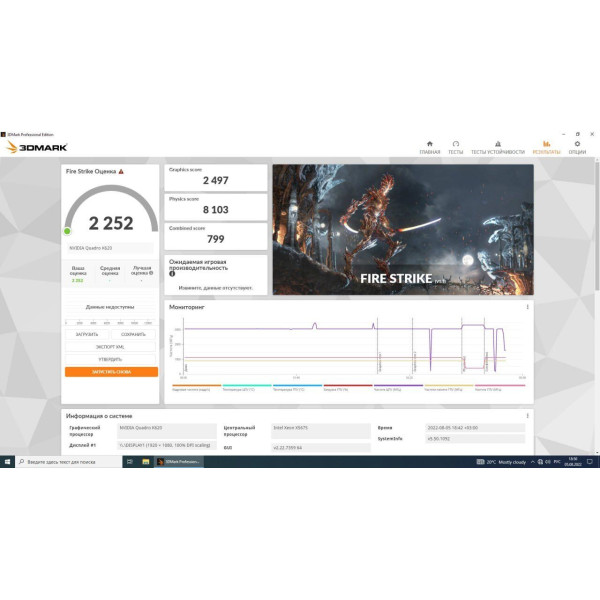Show hidden tray icons chevron
Screen dimensions: 600x600
click(532, 462)
